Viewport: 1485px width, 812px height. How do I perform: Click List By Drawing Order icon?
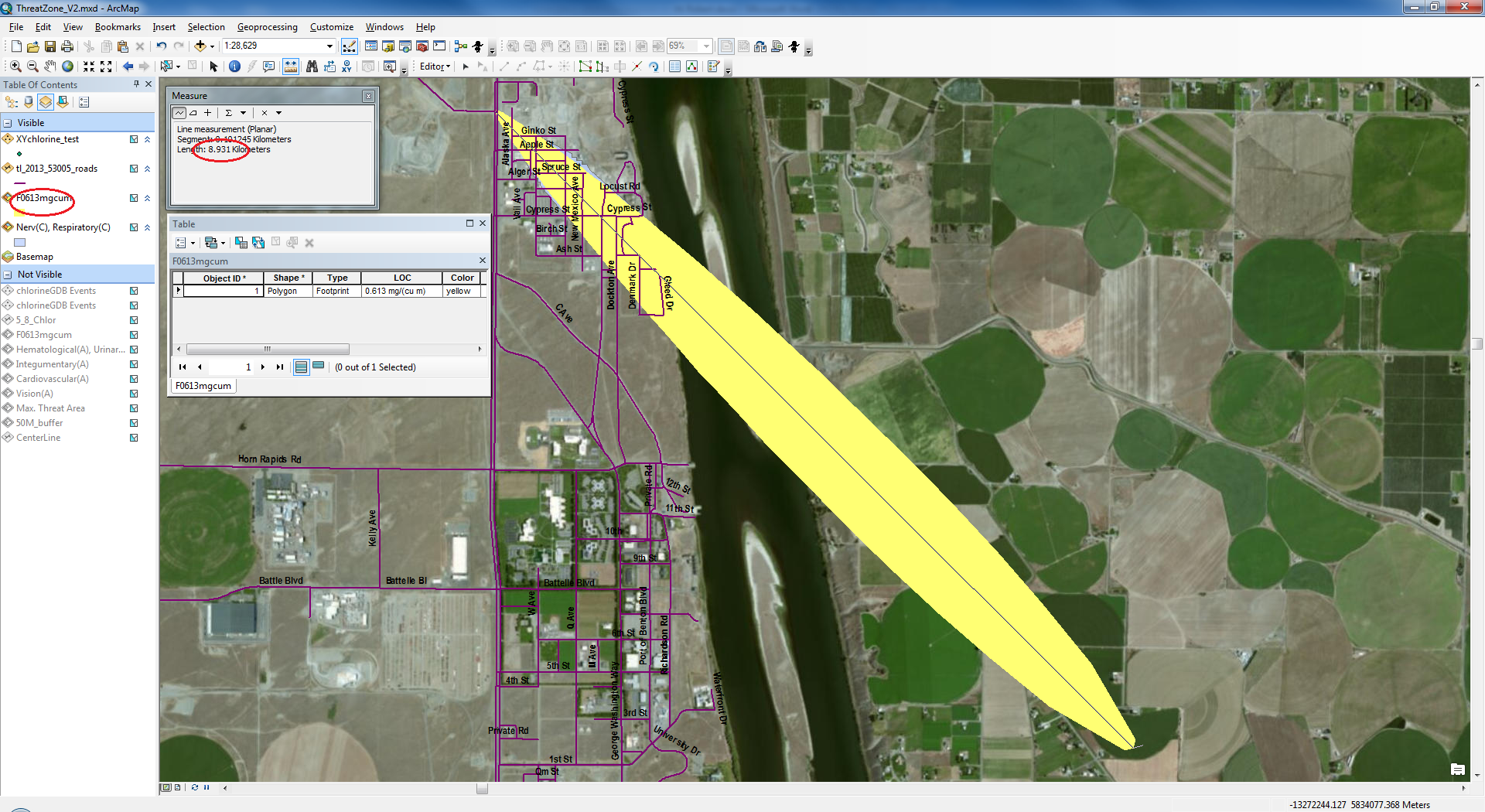11,102
